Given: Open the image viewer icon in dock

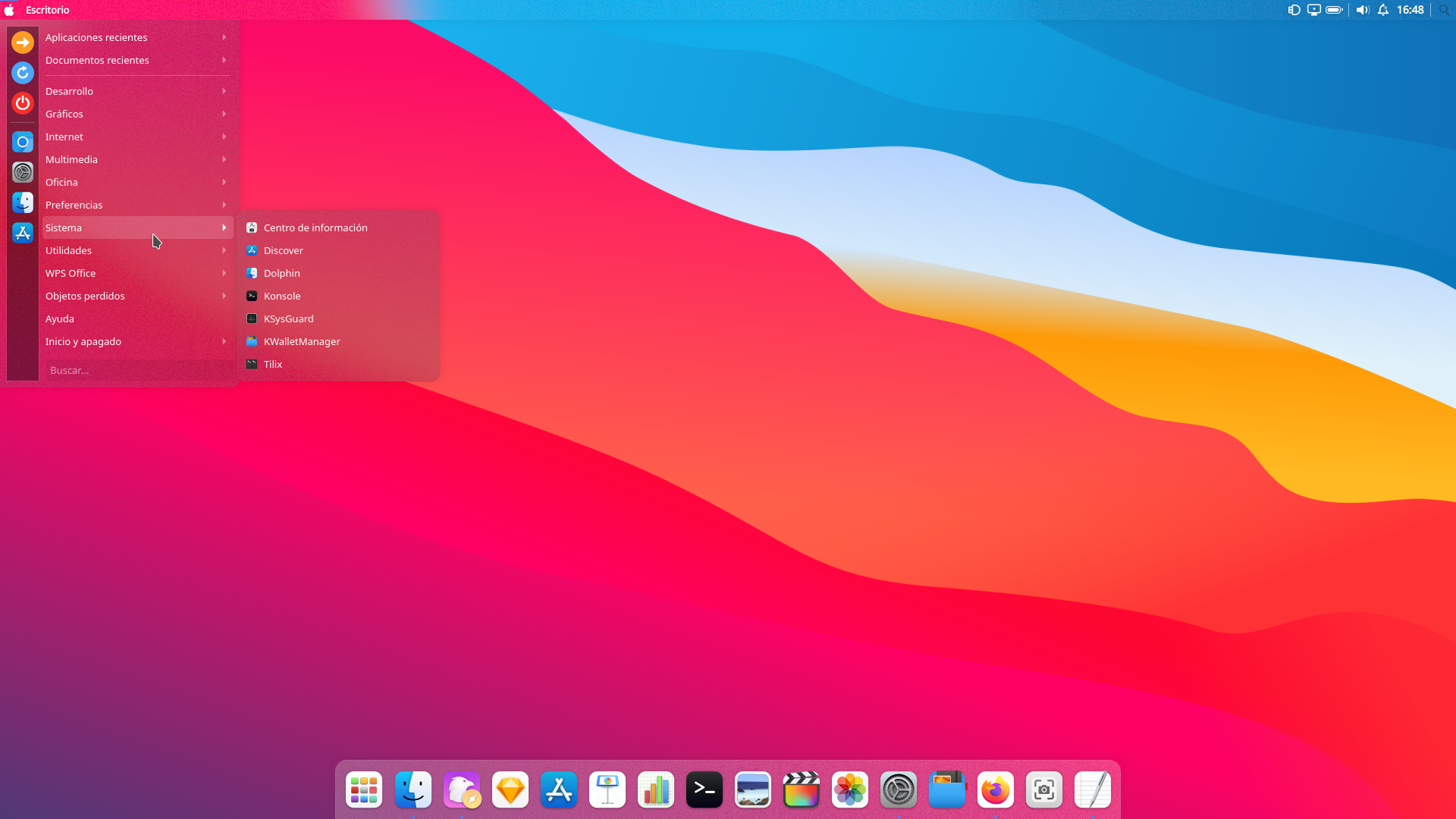Looking at the screenshot, I should click(x=753, y=790).
